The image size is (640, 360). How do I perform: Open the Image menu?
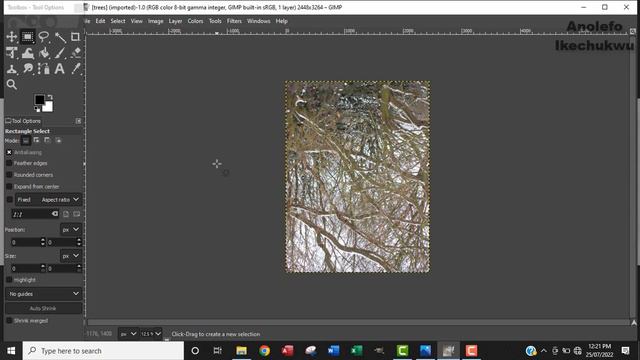[x=156, y=21]
